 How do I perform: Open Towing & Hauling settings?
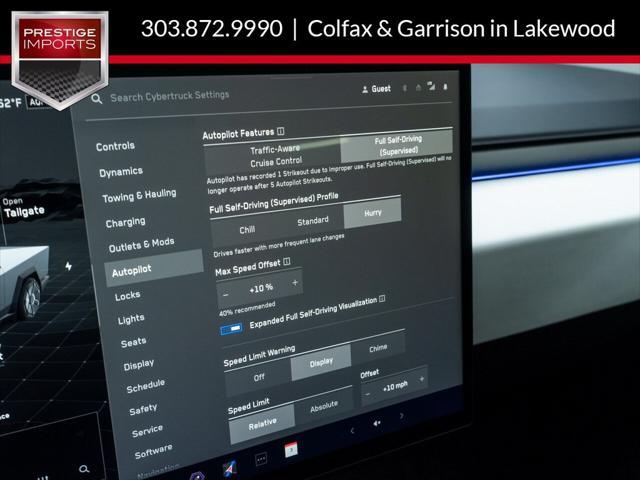[139, 196]
